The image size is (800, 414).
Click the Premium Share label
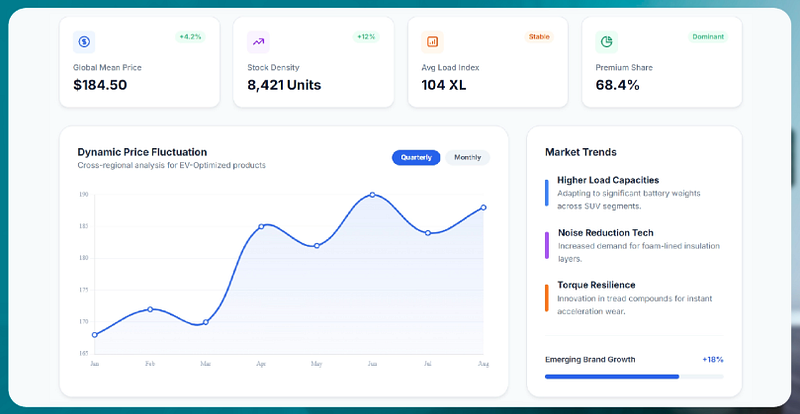624,67
